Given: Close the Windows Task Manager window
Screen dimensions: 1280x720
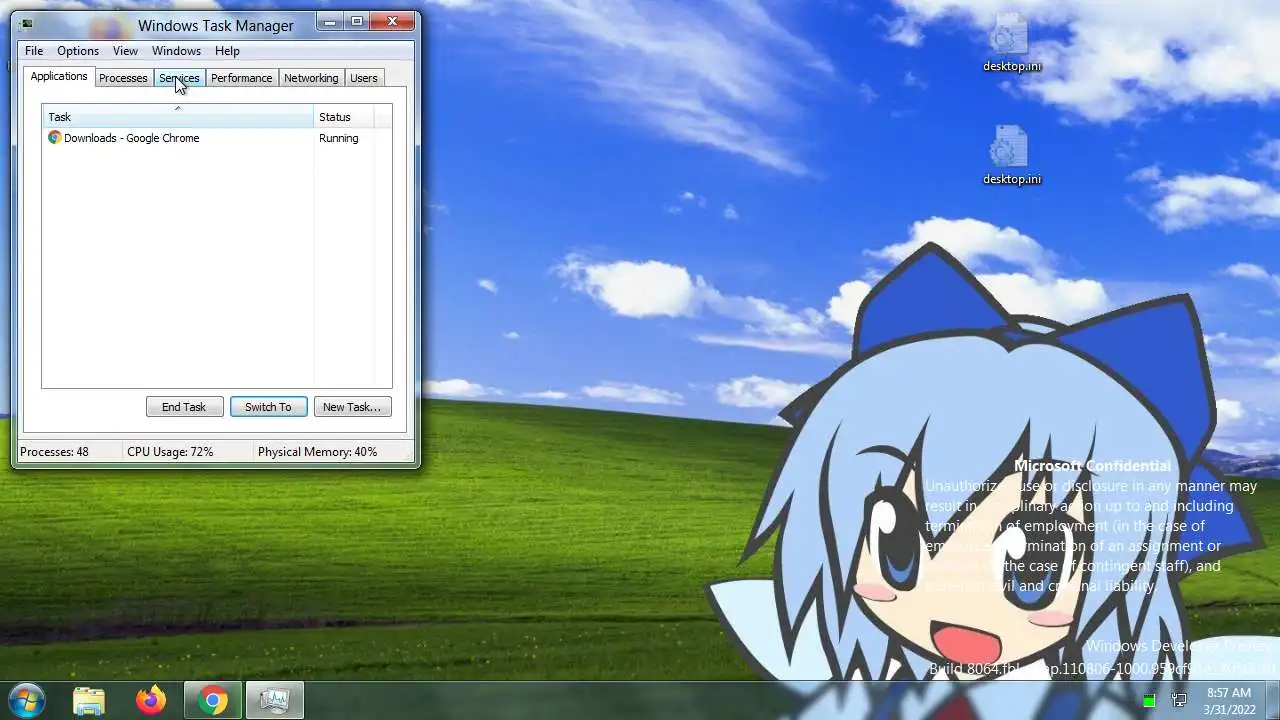Looking at the screenshot, I should pos(393,21).
